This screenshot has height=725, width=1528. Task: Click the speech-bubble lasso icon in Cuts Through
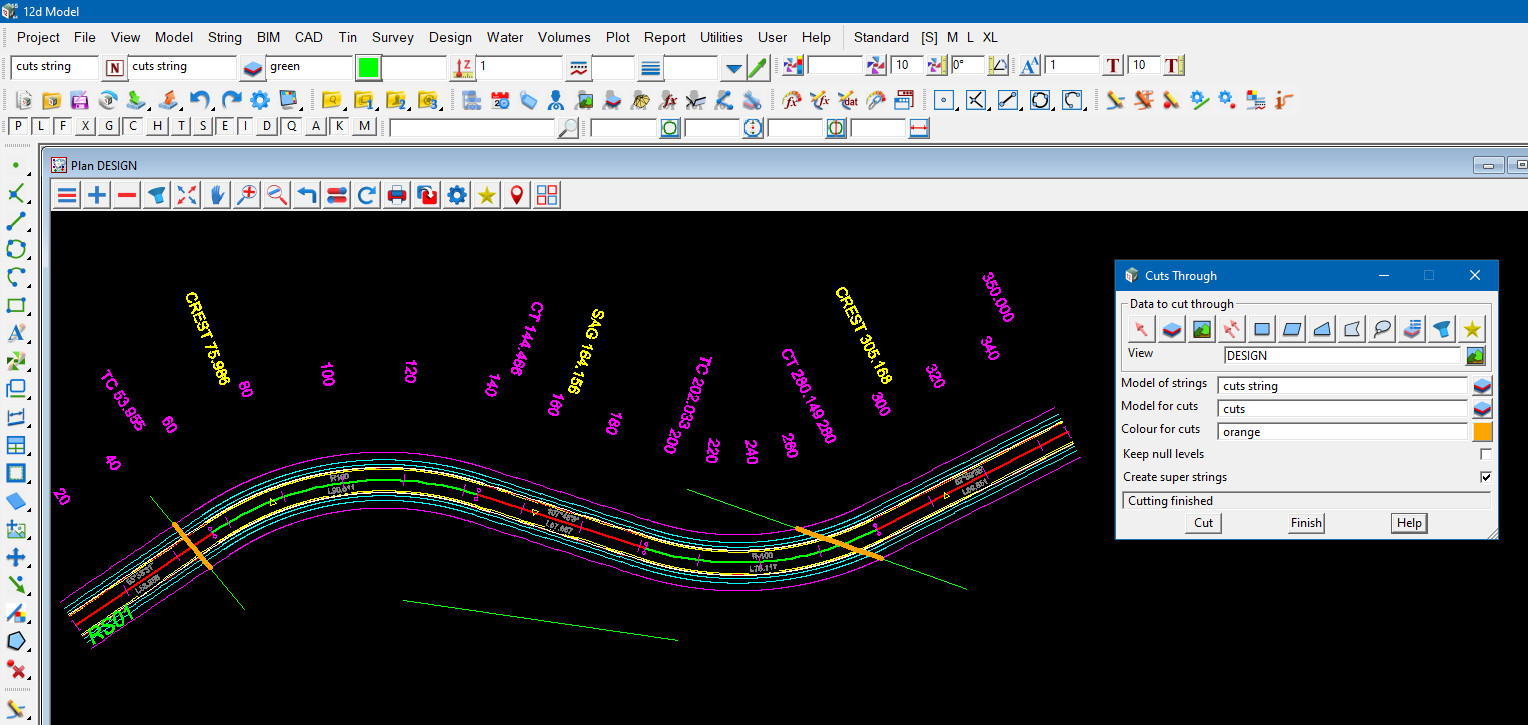click(1382, 329)
